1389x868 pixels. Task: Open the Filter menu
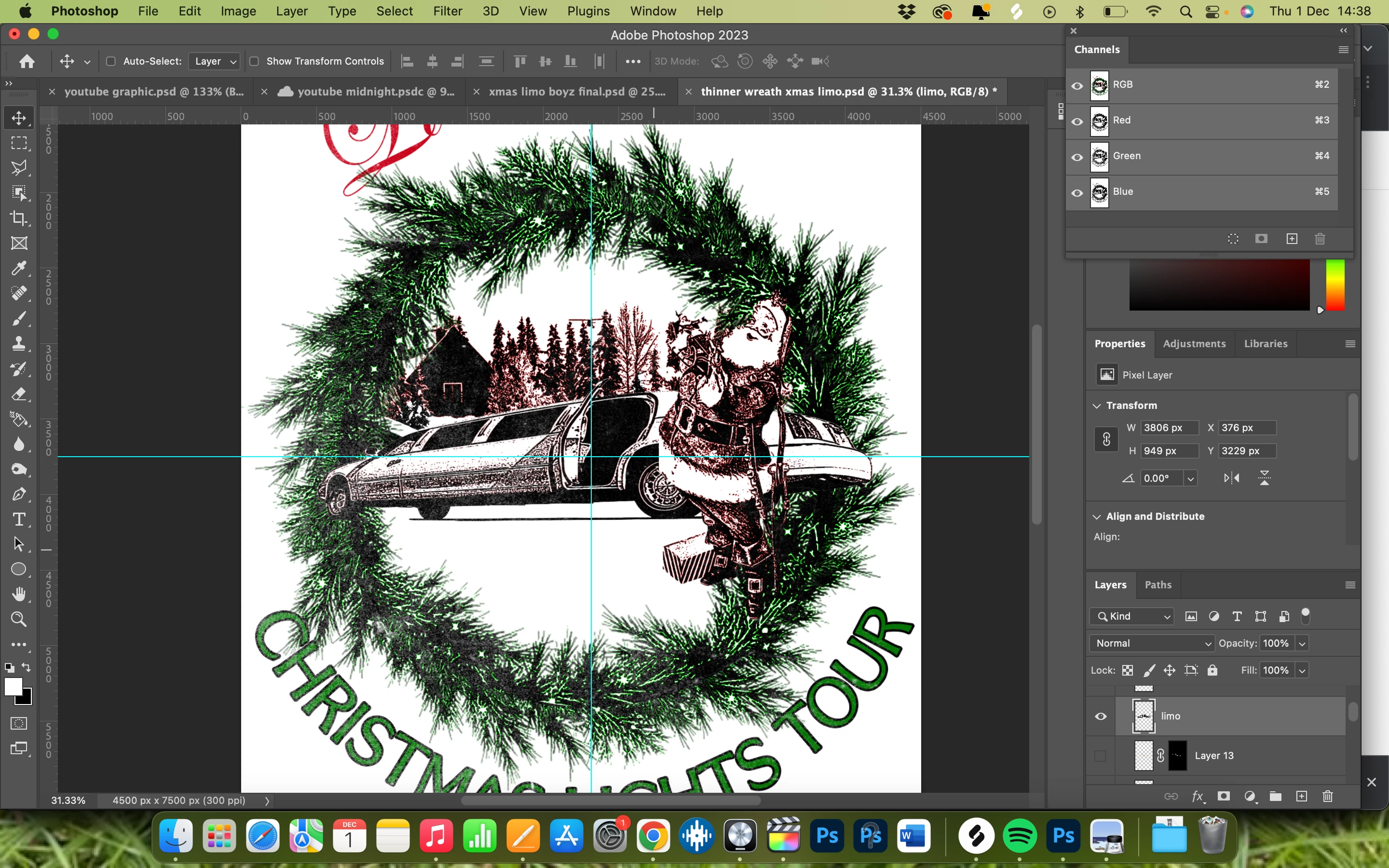click(447, 11)
